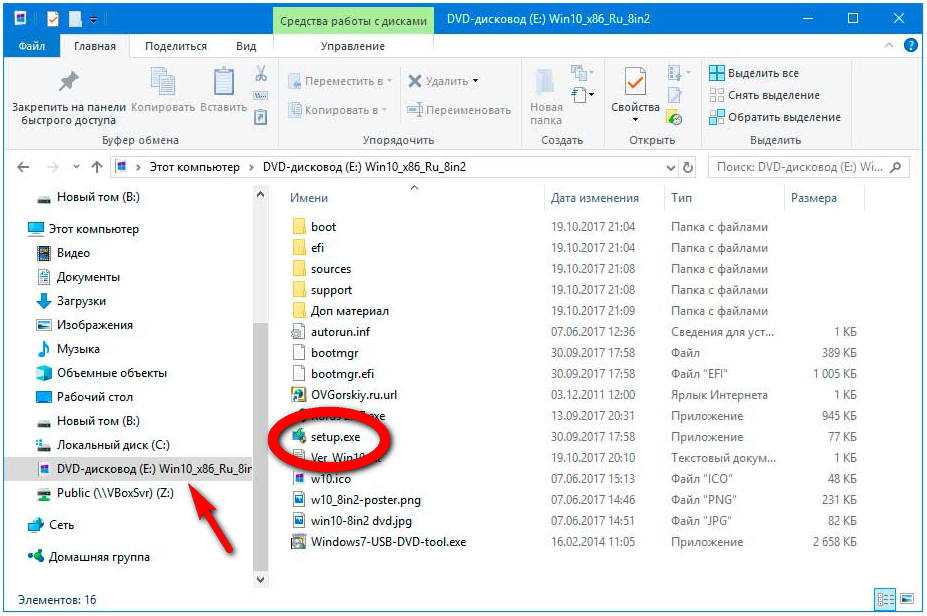Screen dimensions: 927x616
Task: Click the Pin to Quick Access icon
Action: [68, 82]
